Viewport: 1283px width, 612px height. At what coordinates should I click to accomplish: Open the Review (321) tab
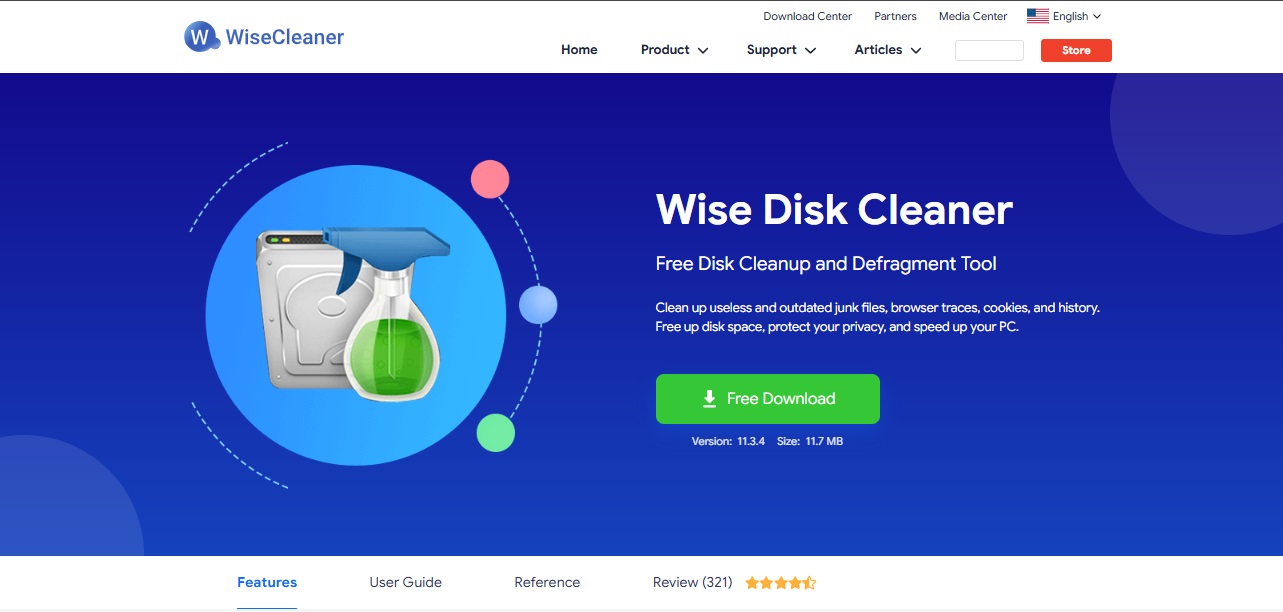coord(693,582)
